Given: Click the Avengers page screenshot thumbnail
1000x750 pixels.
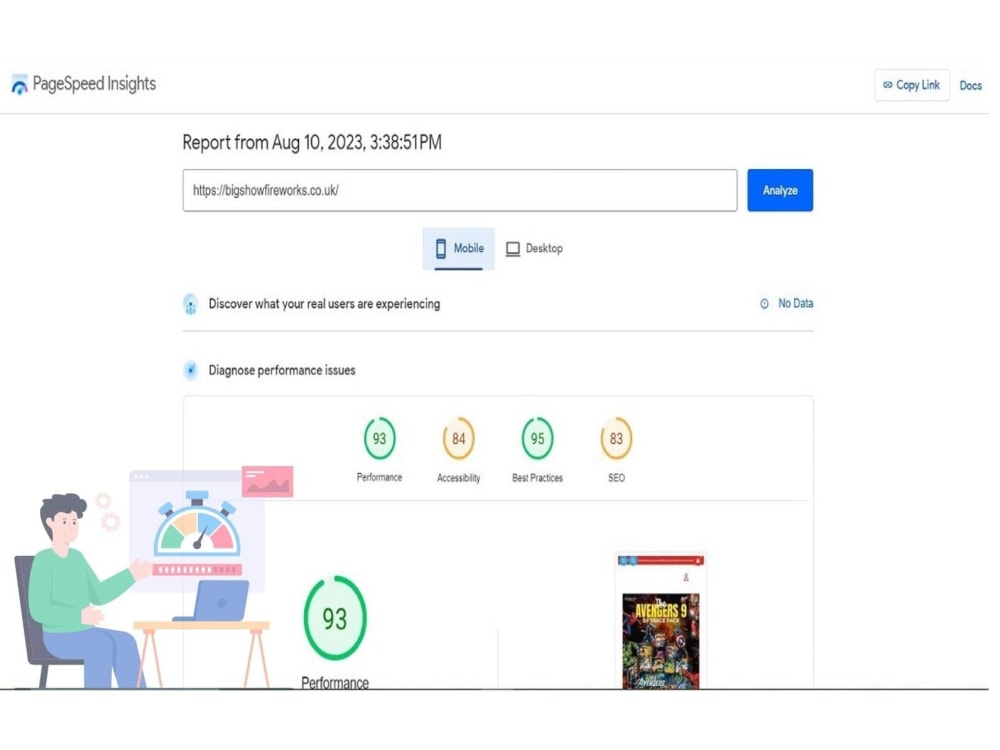Looking at the screenshot, I should coord(661,621).
